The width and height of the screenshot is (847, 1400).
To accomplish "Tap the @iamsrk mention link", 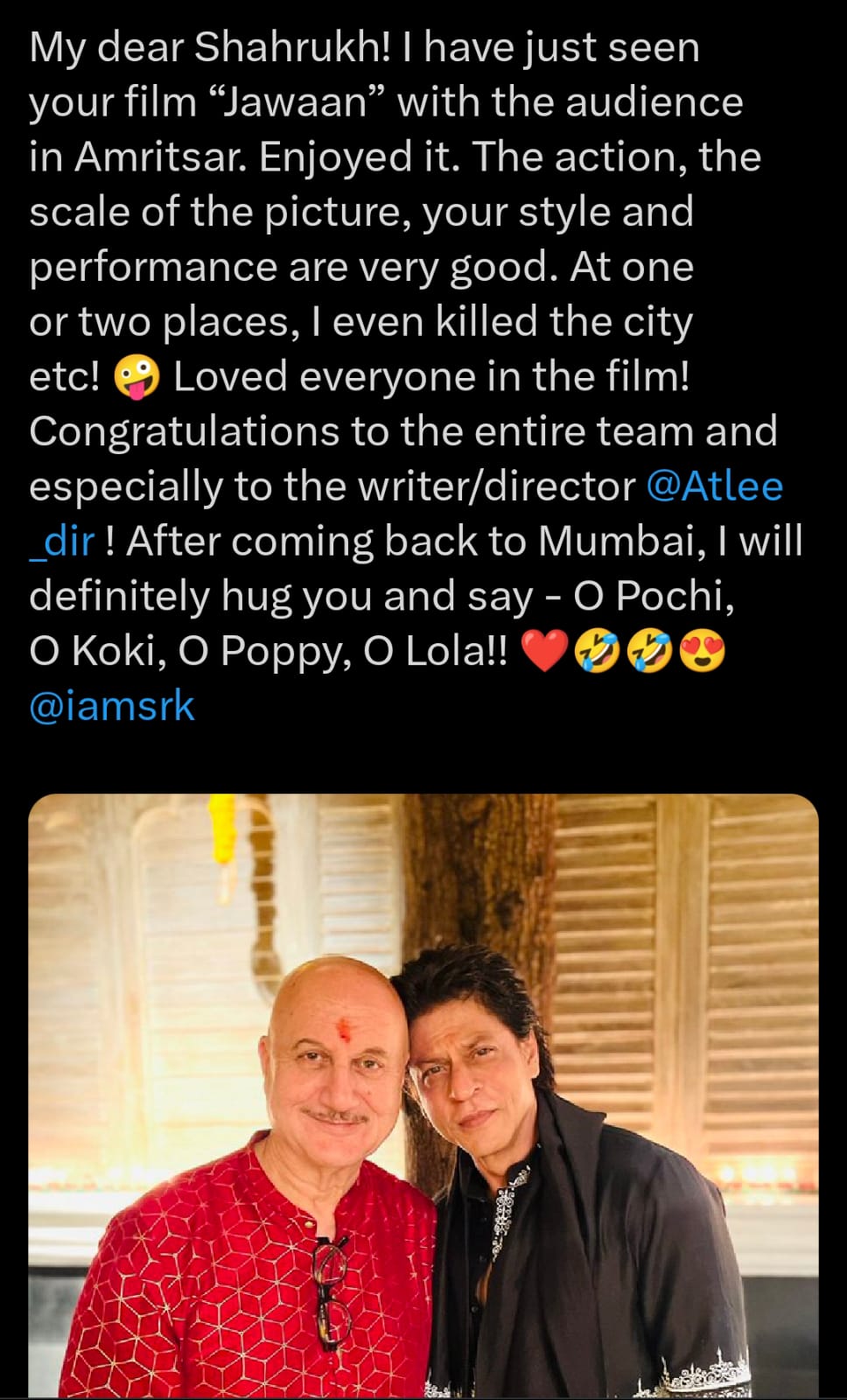I will (x=111, y=706).
